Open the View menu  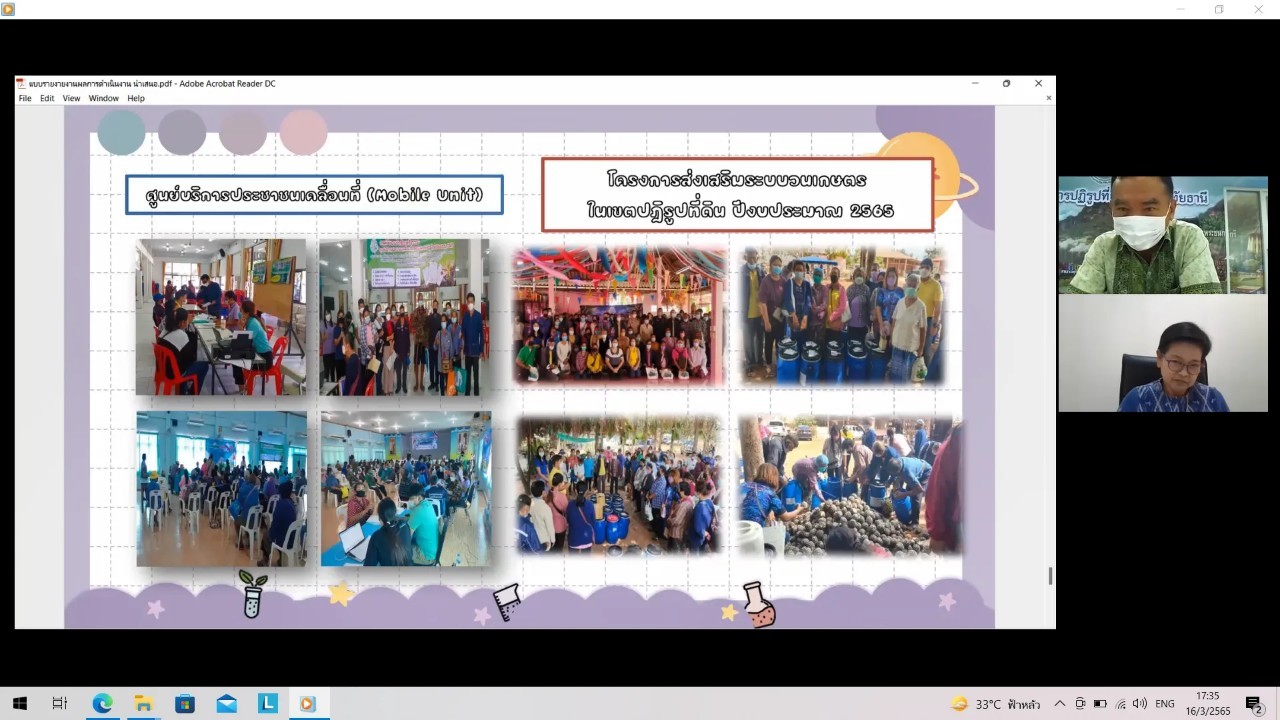point(71,98)
